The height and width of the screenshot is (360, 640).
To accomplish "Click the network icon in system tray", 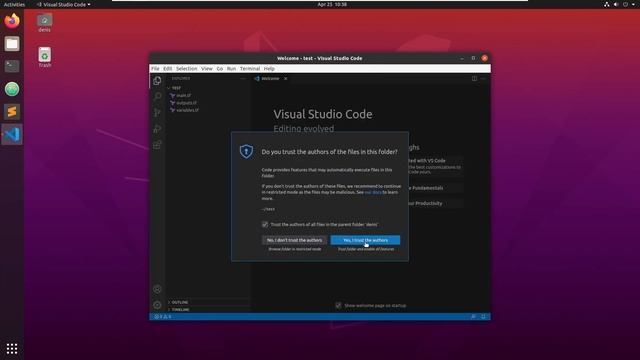I will coord(607,4).
